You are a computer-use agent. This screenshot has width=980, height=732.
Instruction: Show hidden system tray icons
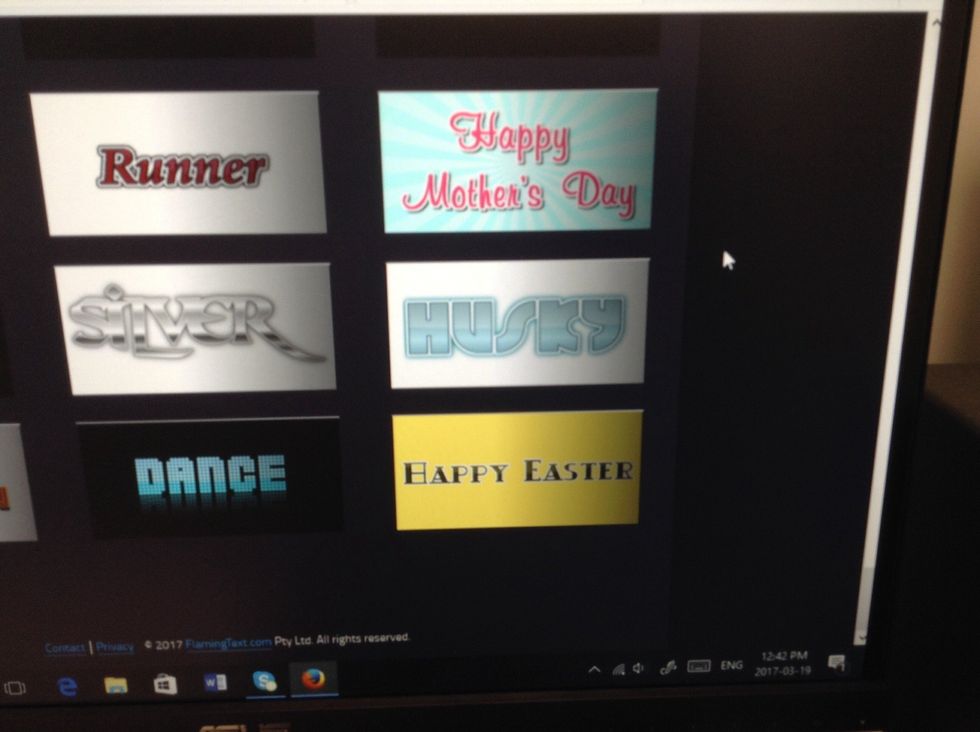point(594,669)
